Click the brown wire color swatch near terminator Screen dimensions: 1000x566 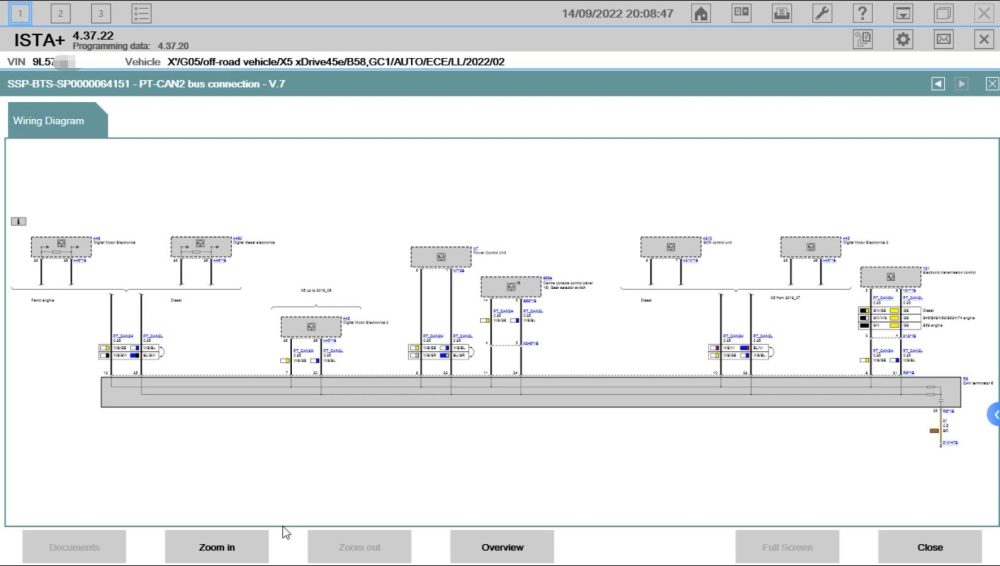pos(934,431)
